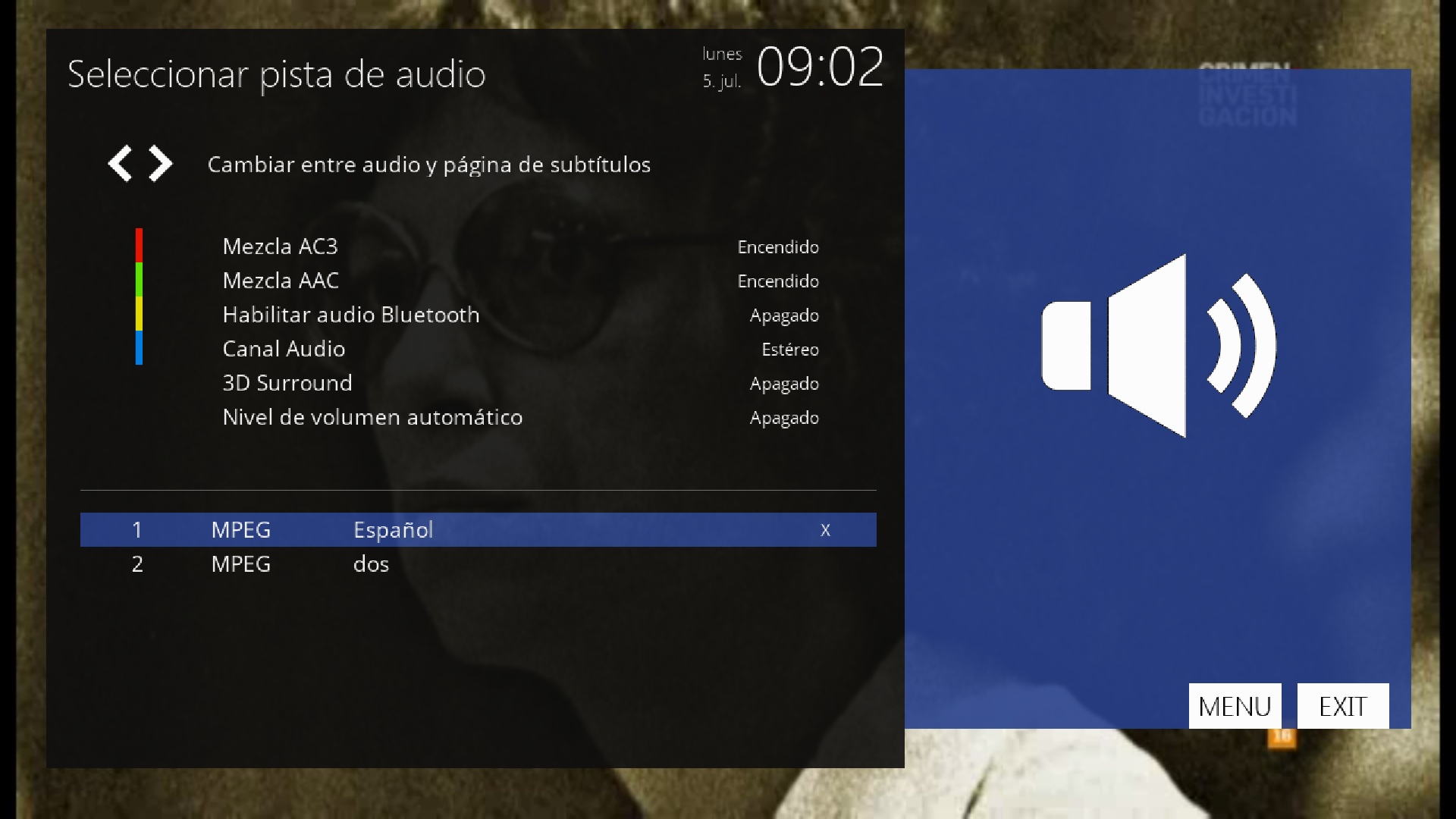Toggle Mezcla AC3 Encendido setting
Image resolution: width=1456 pixels, height=819 pixels.
pyautogui.click(x=777, y=247)
